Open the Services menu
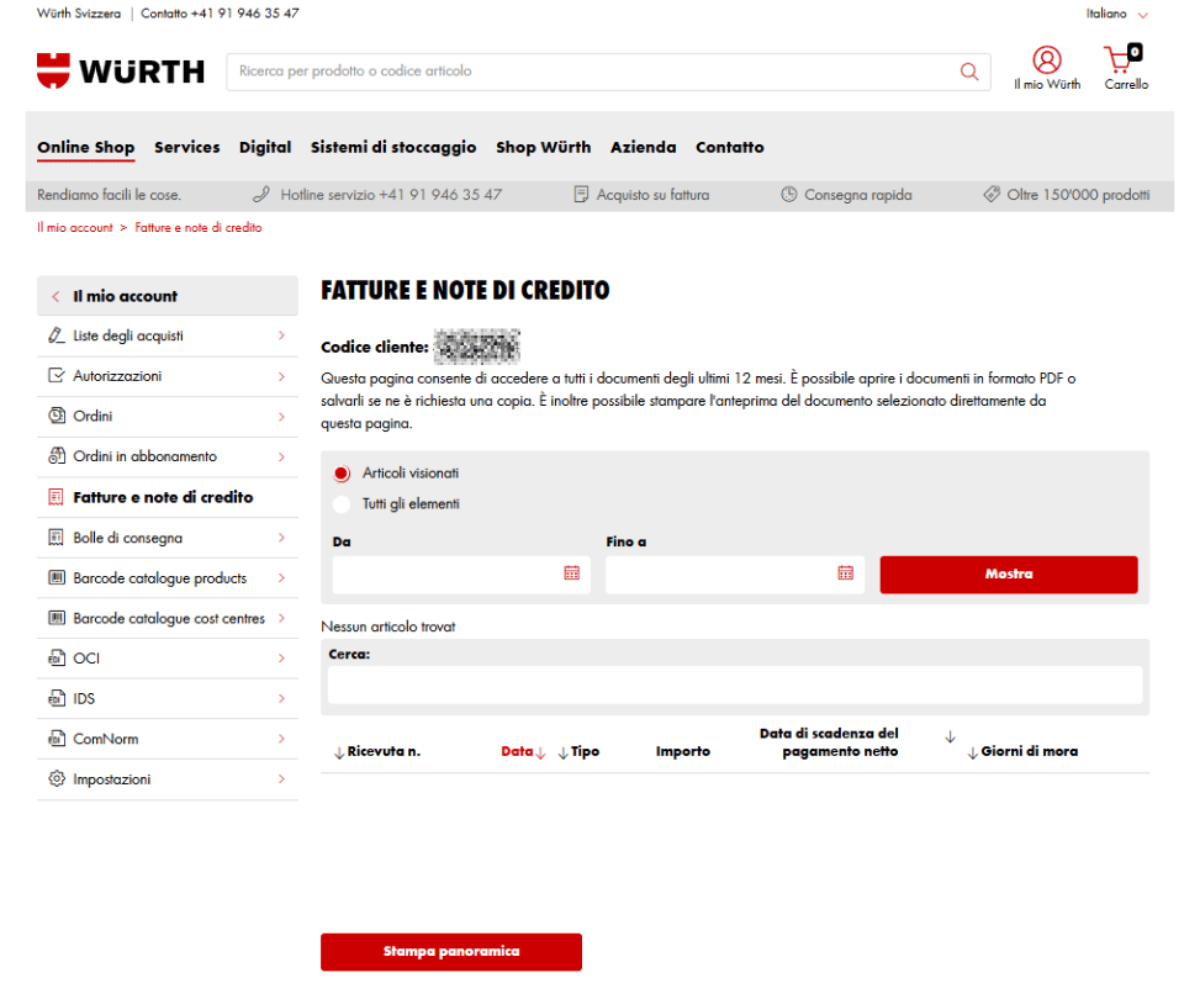This screenshot has width=1200, height=983. 187,147
